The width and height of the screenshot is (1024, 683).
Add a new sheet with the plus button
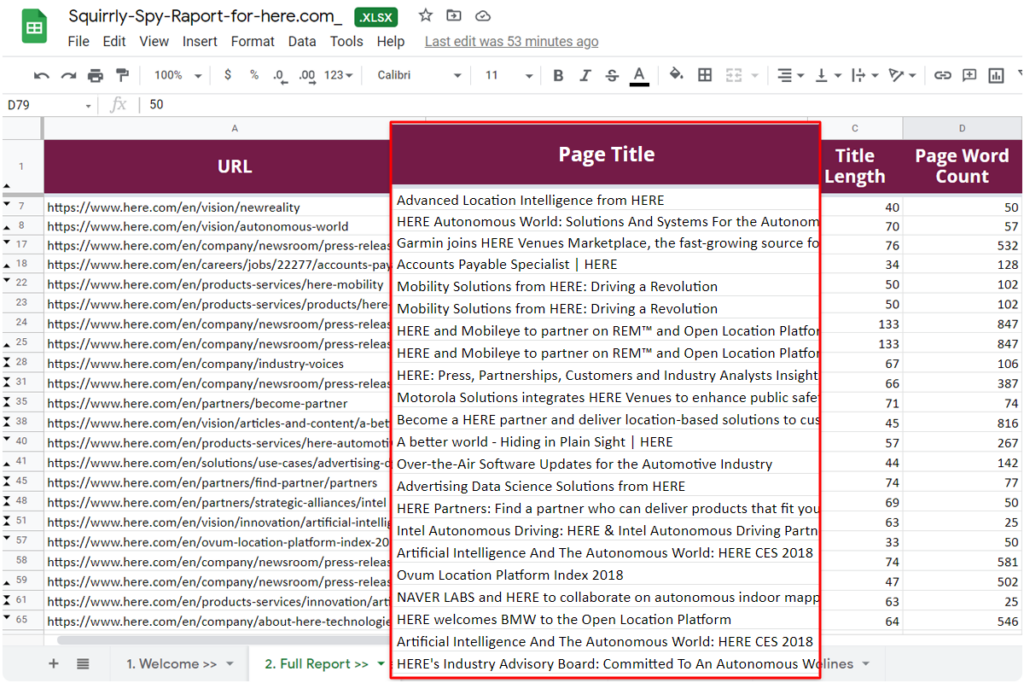tap(54, 663)
